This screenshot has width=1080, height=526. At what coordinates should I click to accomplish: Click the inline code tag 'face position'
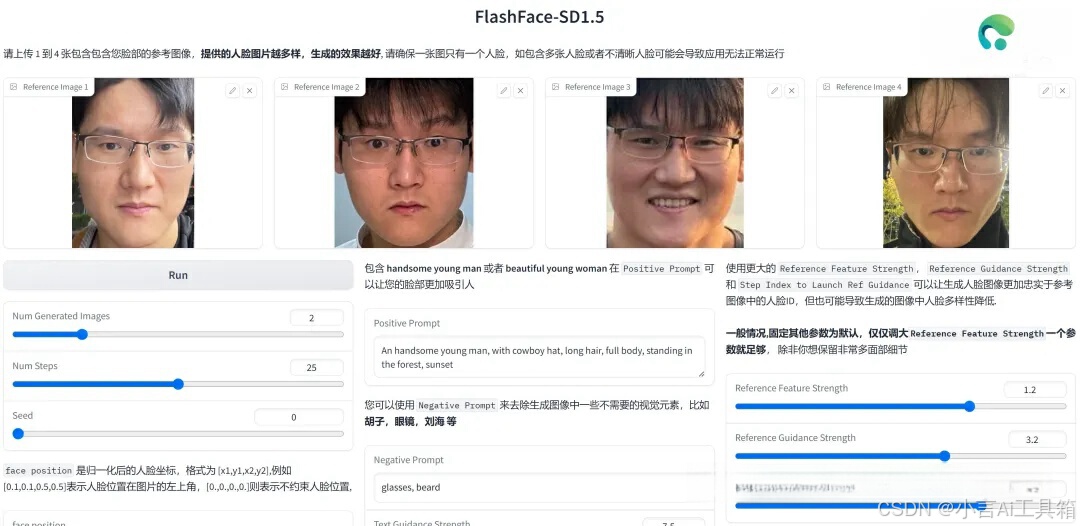[39, 471]
